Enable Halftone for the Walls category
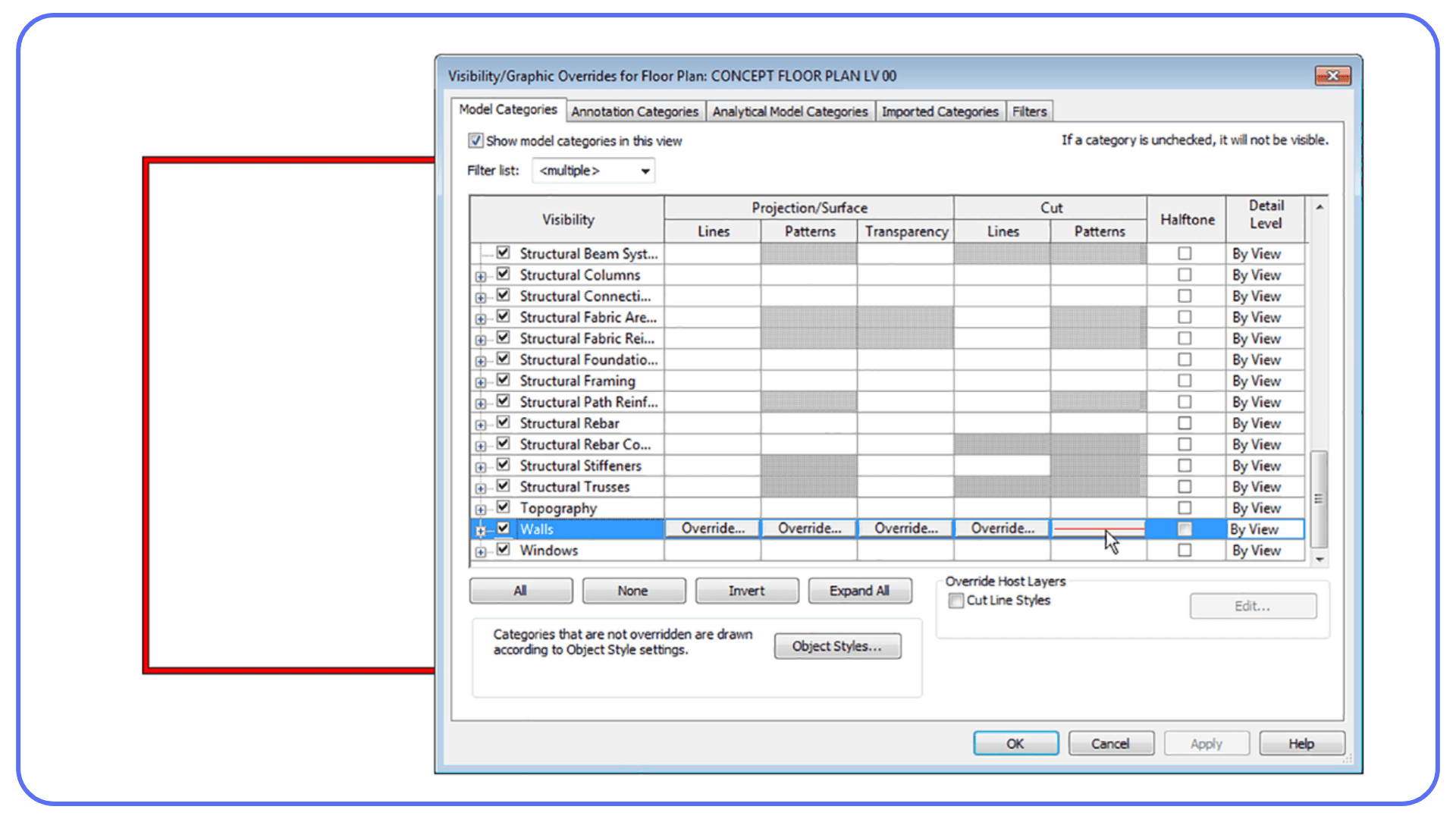This screenshot has height=819, width=1456. pyautogui.click(x=1185, y=529)
